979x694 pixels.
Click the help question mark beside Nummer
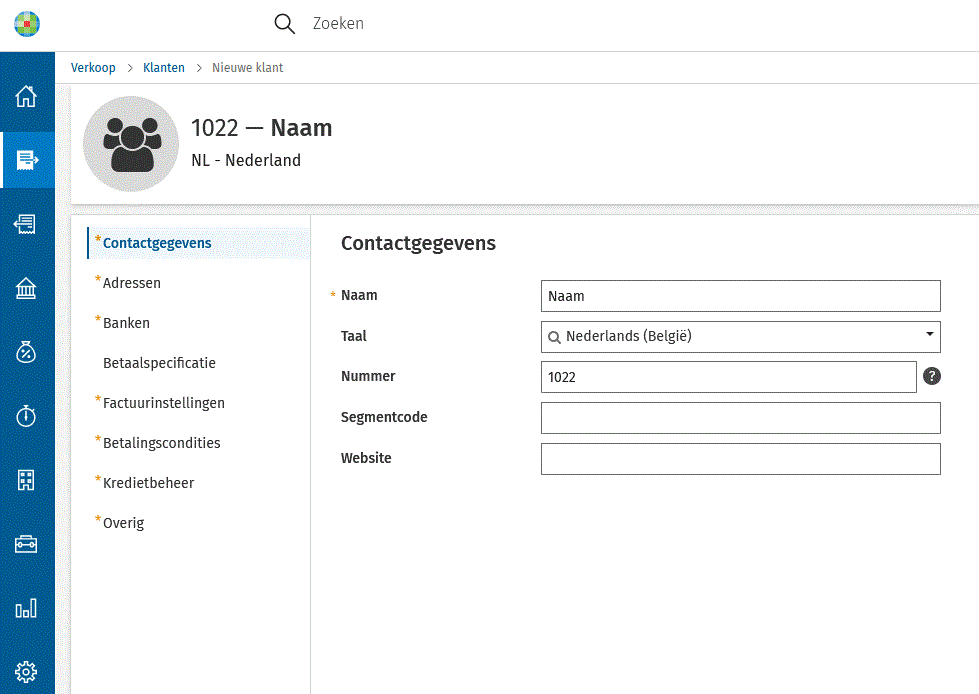(932, 377)
